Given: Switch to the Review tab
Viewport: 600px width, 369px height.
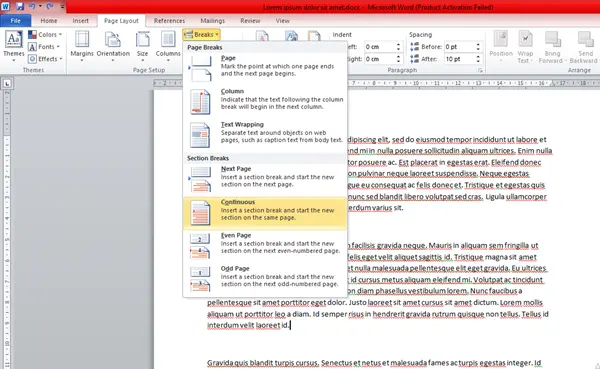Looking at the screenshot, I should click(x=250, y=21).
